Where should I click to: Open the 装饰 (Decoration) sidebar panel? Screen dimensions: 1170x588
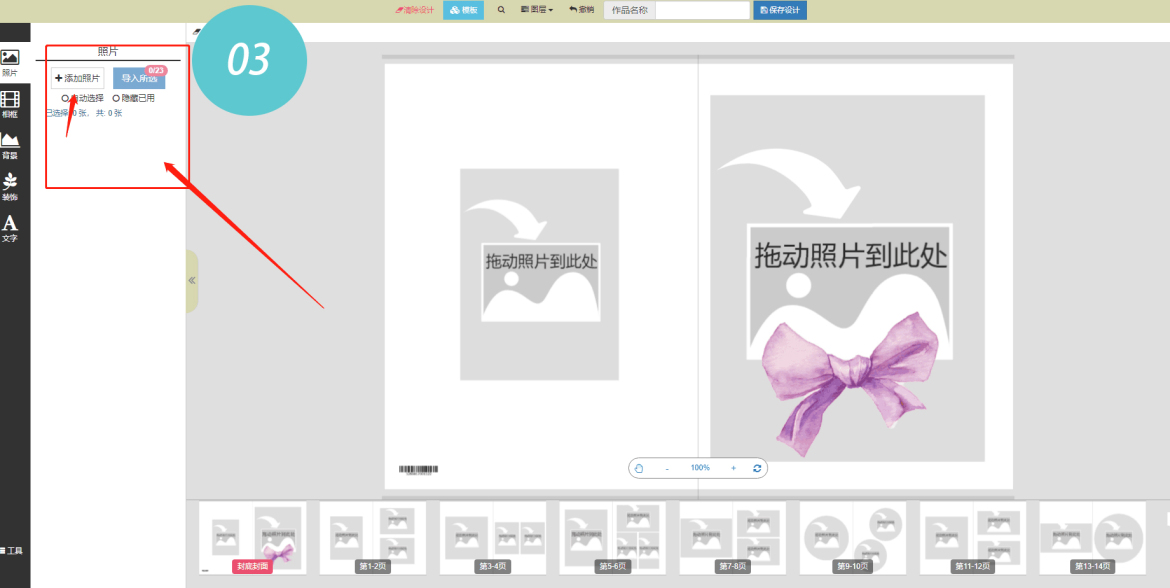coord(10,186)
